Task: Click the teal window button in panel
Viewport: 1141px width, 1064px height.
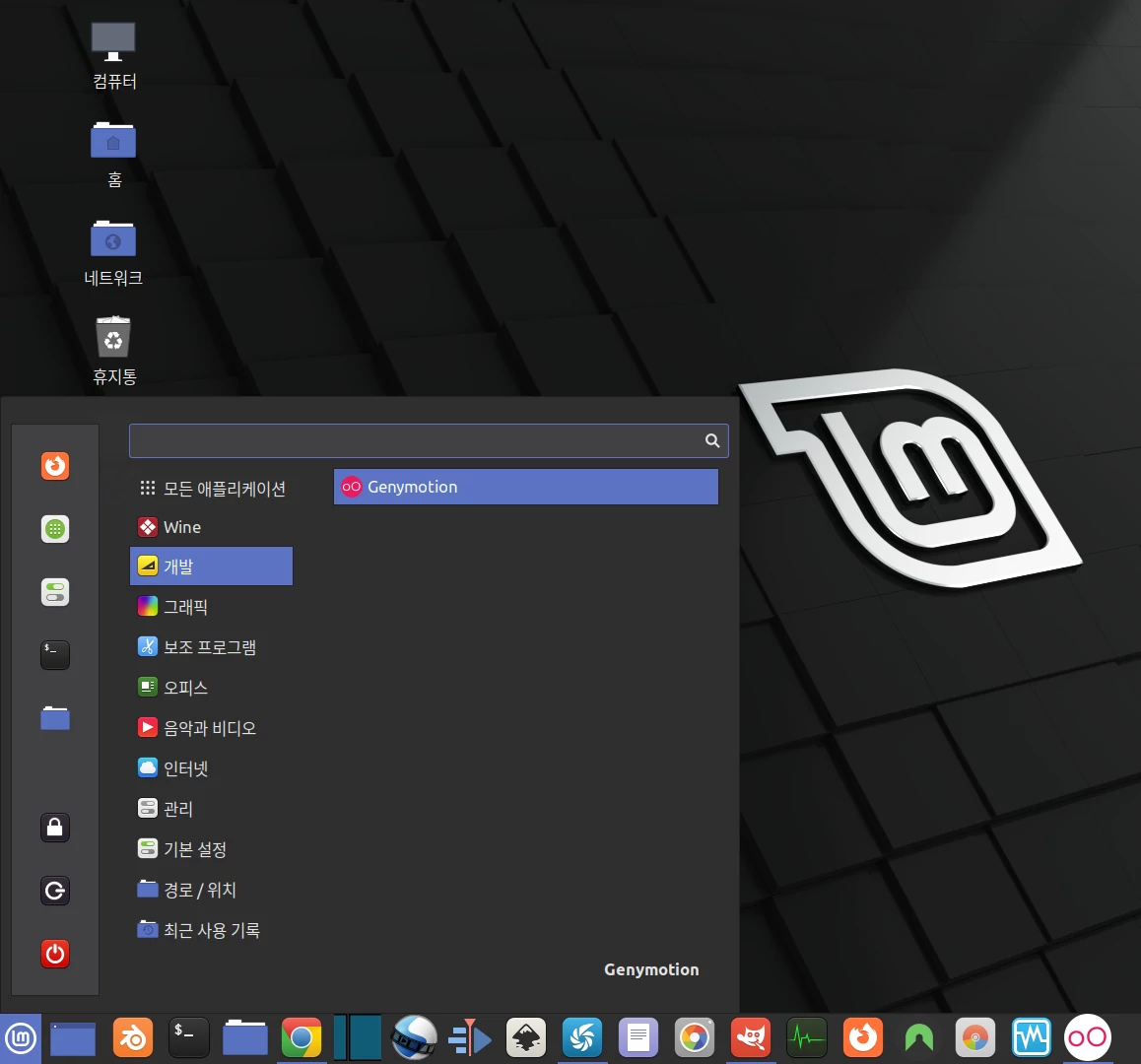Action: coord(358,1038)
